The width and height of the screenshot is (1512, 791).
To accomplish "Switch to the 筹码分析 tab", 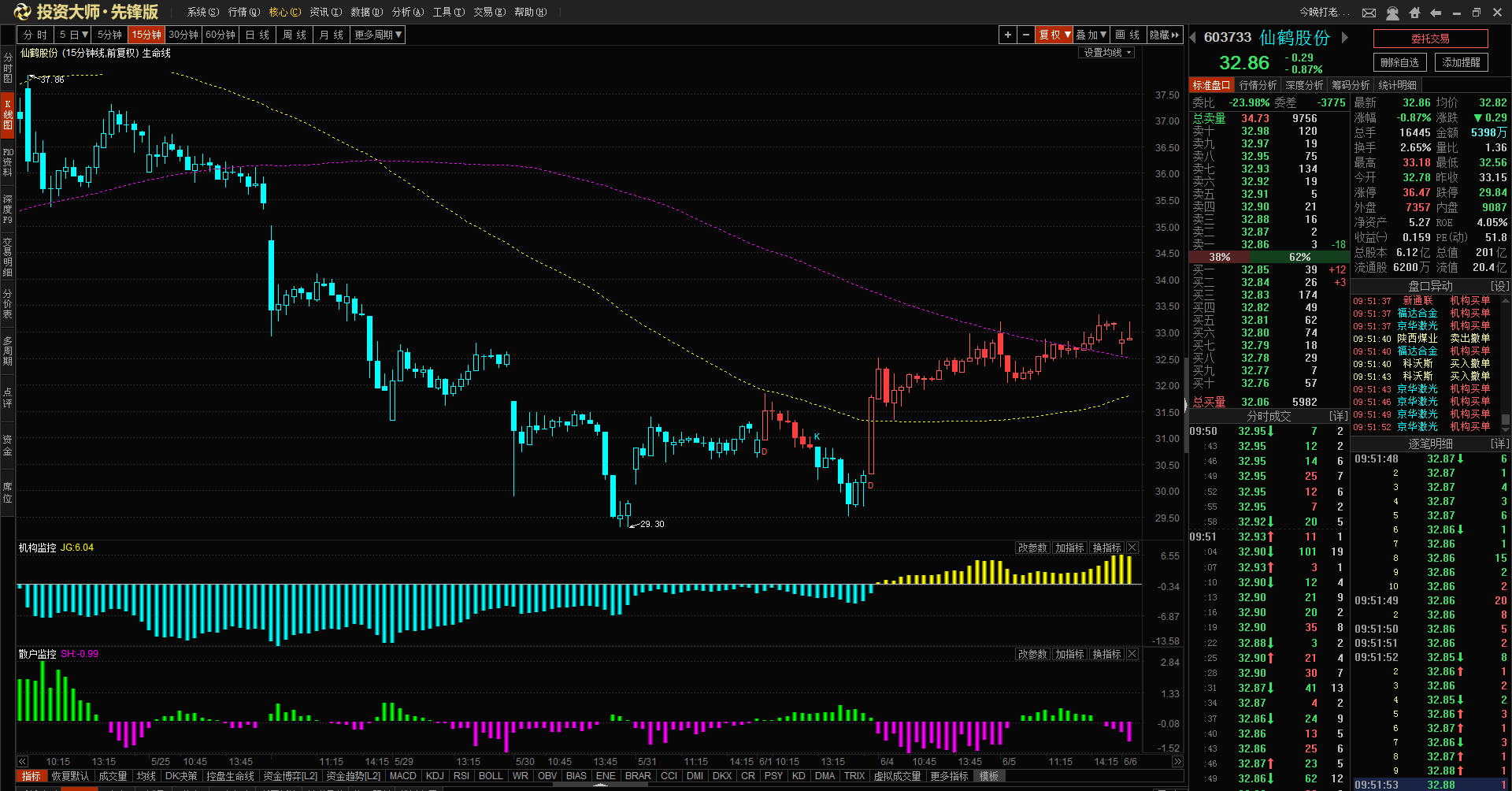I will click(x=1351, y=85).
